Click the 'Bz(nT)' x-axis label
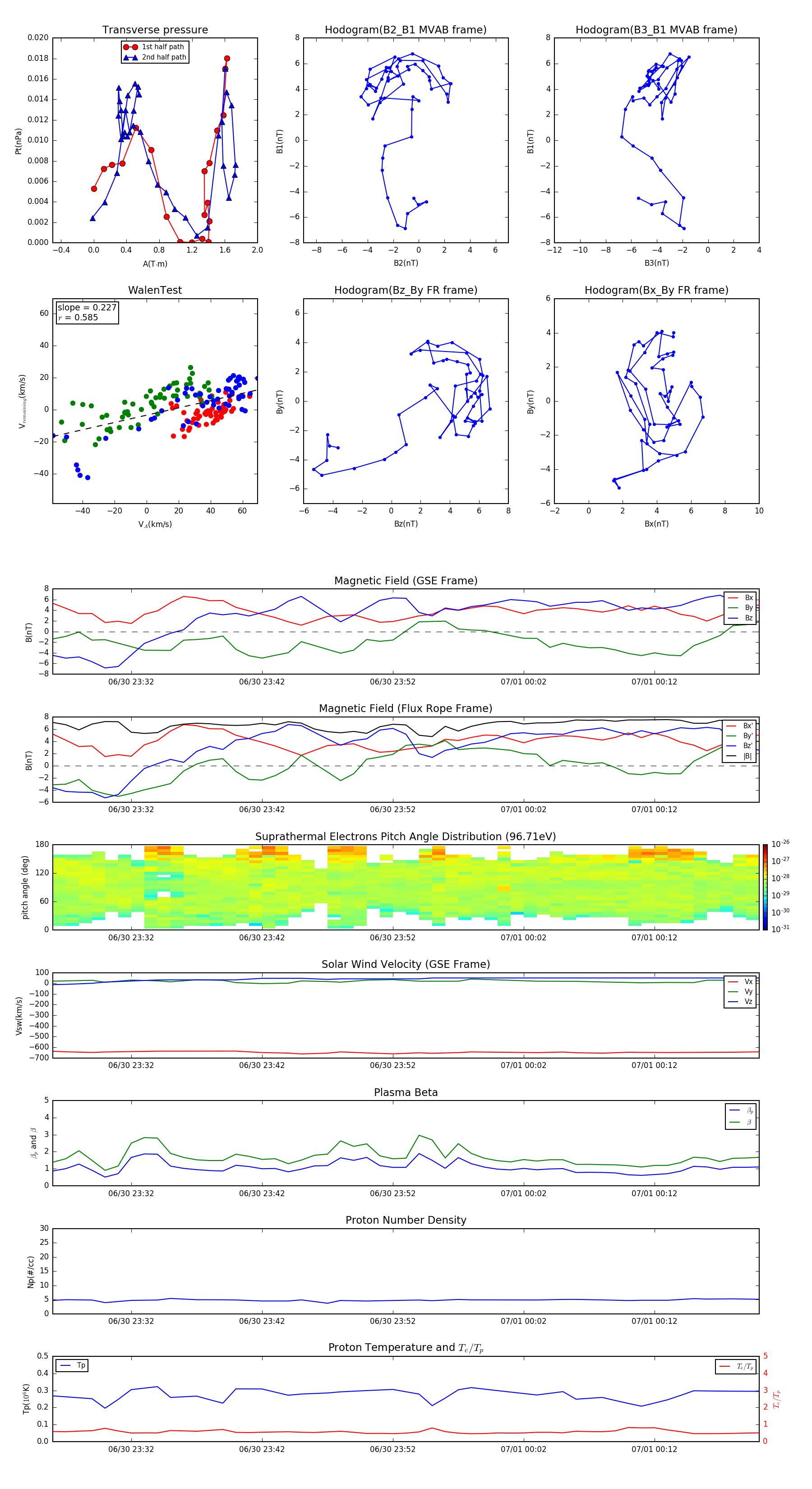 point(406,524)
